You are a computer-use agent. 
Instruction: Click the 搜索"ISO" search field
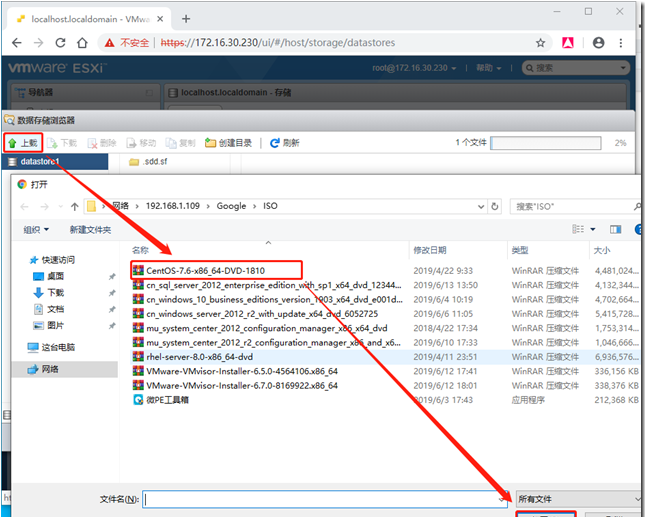574,206
